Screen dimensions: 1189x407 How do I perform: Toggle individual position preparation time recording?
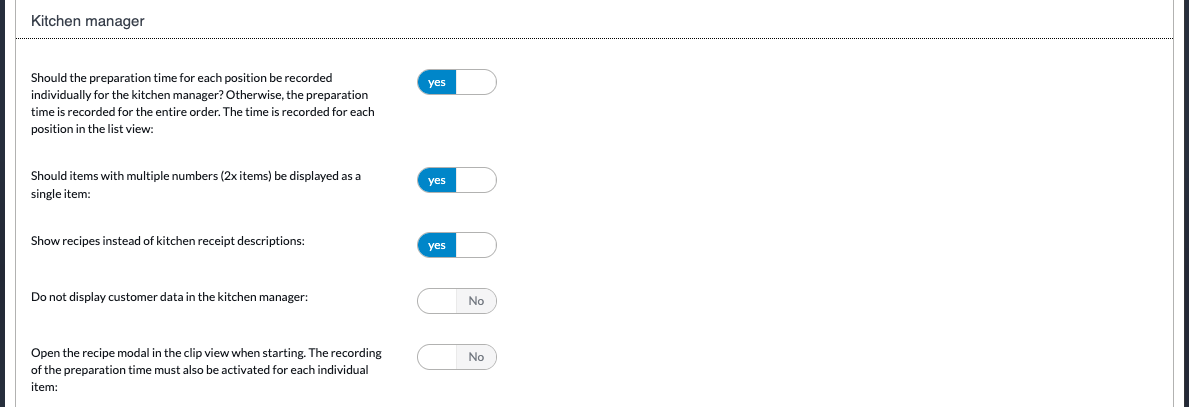(456, 82)
